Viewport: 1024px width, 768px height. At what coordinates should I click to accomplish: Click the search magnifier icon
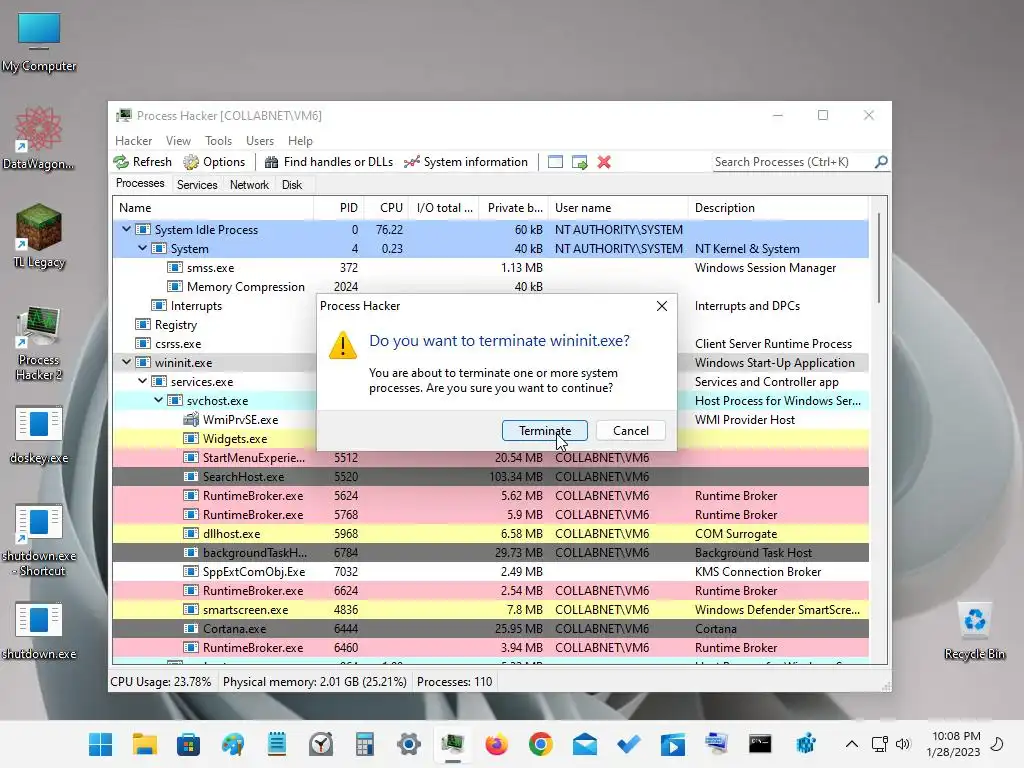click(x=881, y=161)
